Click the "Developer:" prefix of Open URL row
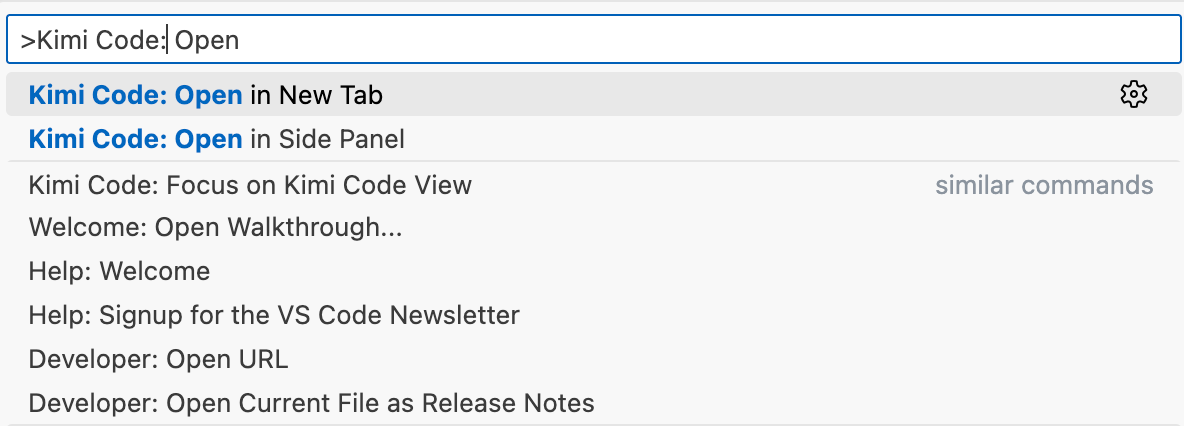The width and height of the screenshot is (1184, 426). click(x=93, y=359)
